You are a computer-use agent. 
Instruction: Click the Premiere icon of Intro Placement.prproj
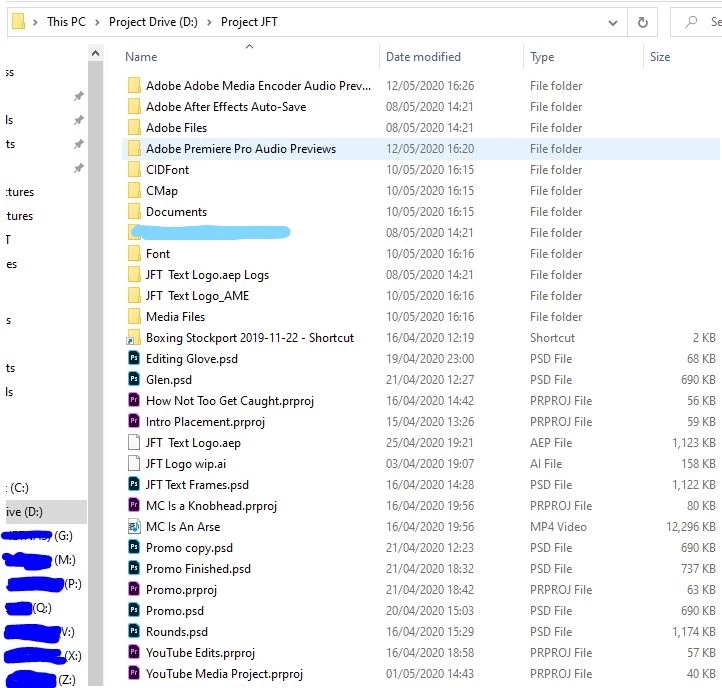point(134,421)
